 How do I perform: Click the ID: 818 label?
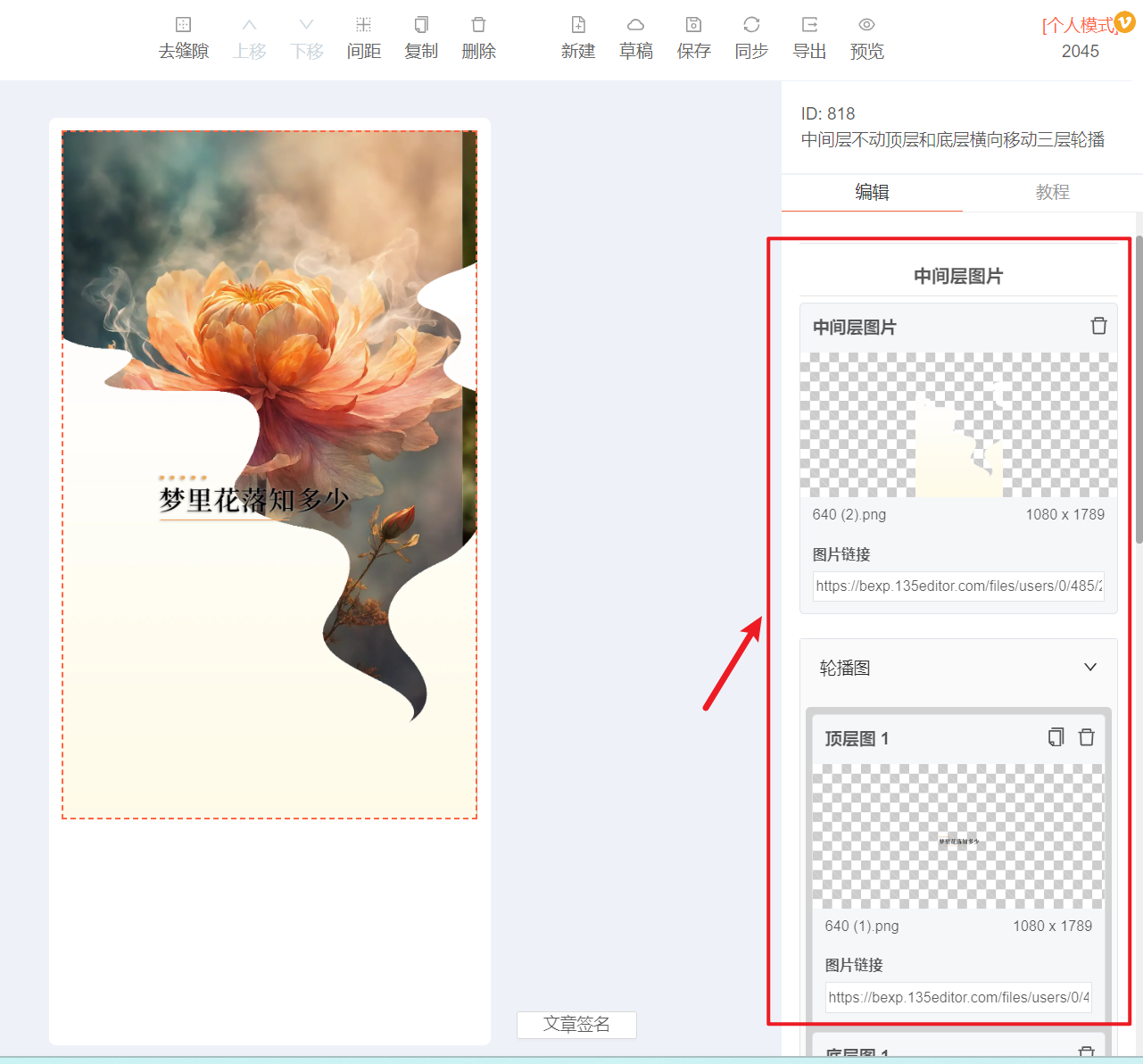(x=828, y=113)
